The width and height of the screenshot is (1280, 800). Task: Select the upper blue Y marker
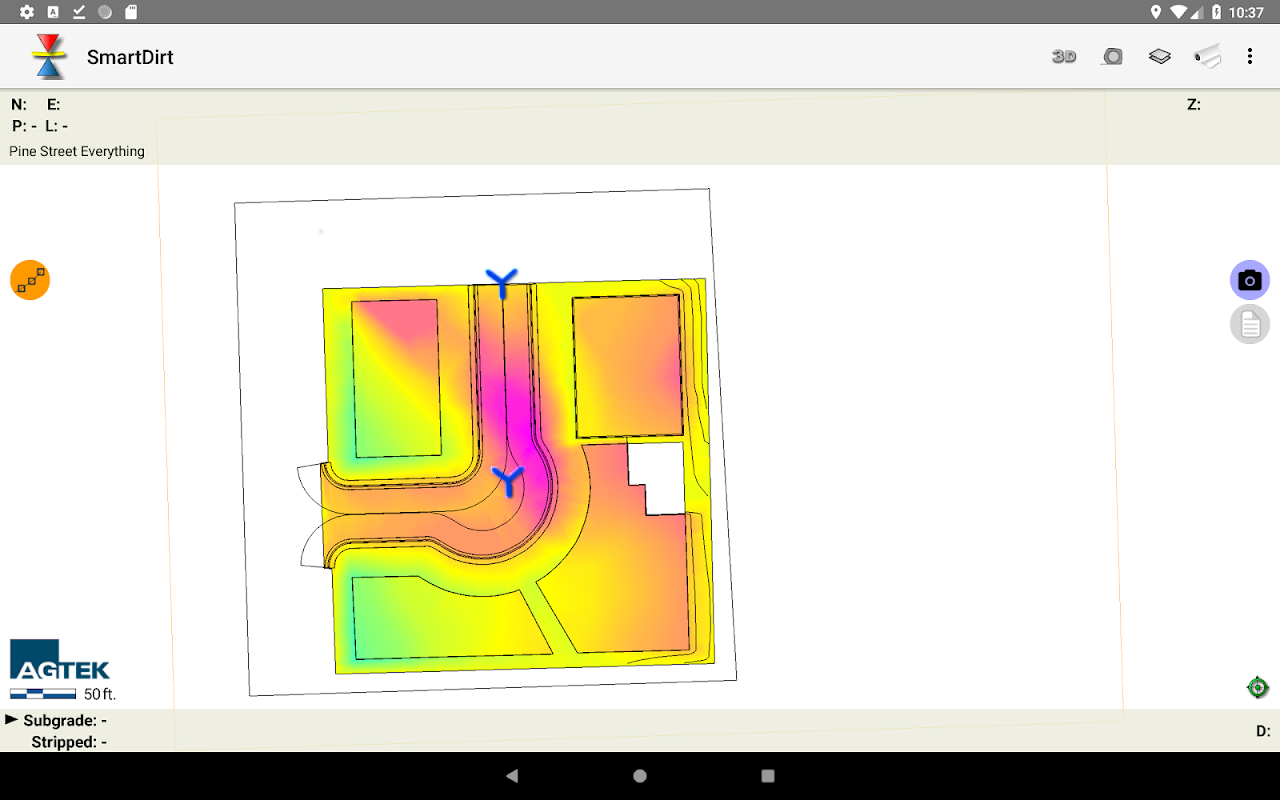(501, 282)
